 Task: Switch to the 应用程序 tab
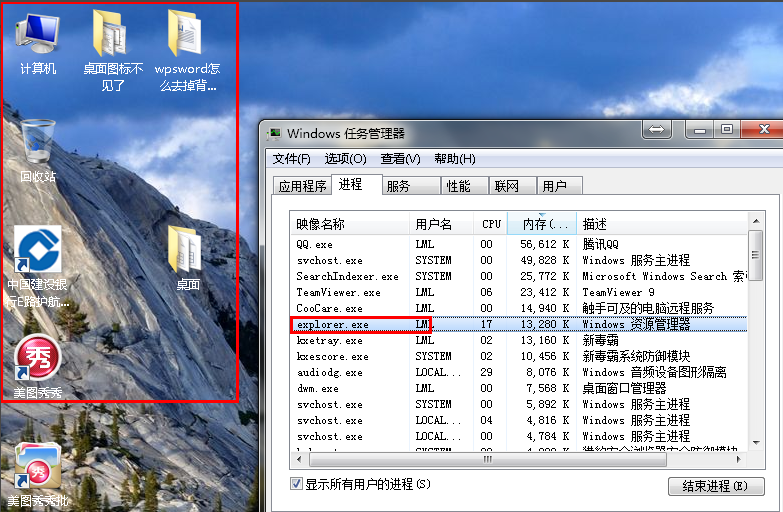pos(302,186)
